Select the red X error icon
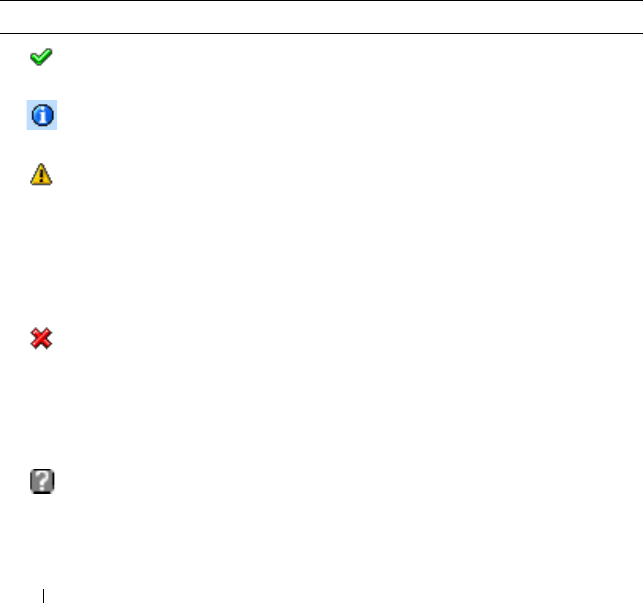This screenshot has width=643, height=603. [x=41, y=338]
